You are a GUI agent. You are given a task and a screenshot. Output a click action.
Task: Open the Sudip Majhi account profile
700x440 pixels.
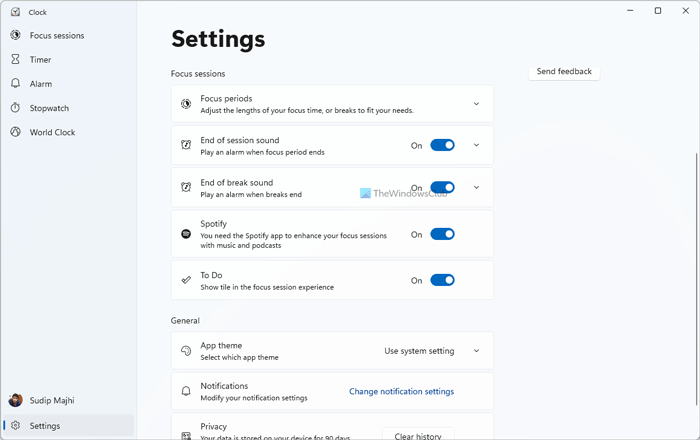(50, 401)
